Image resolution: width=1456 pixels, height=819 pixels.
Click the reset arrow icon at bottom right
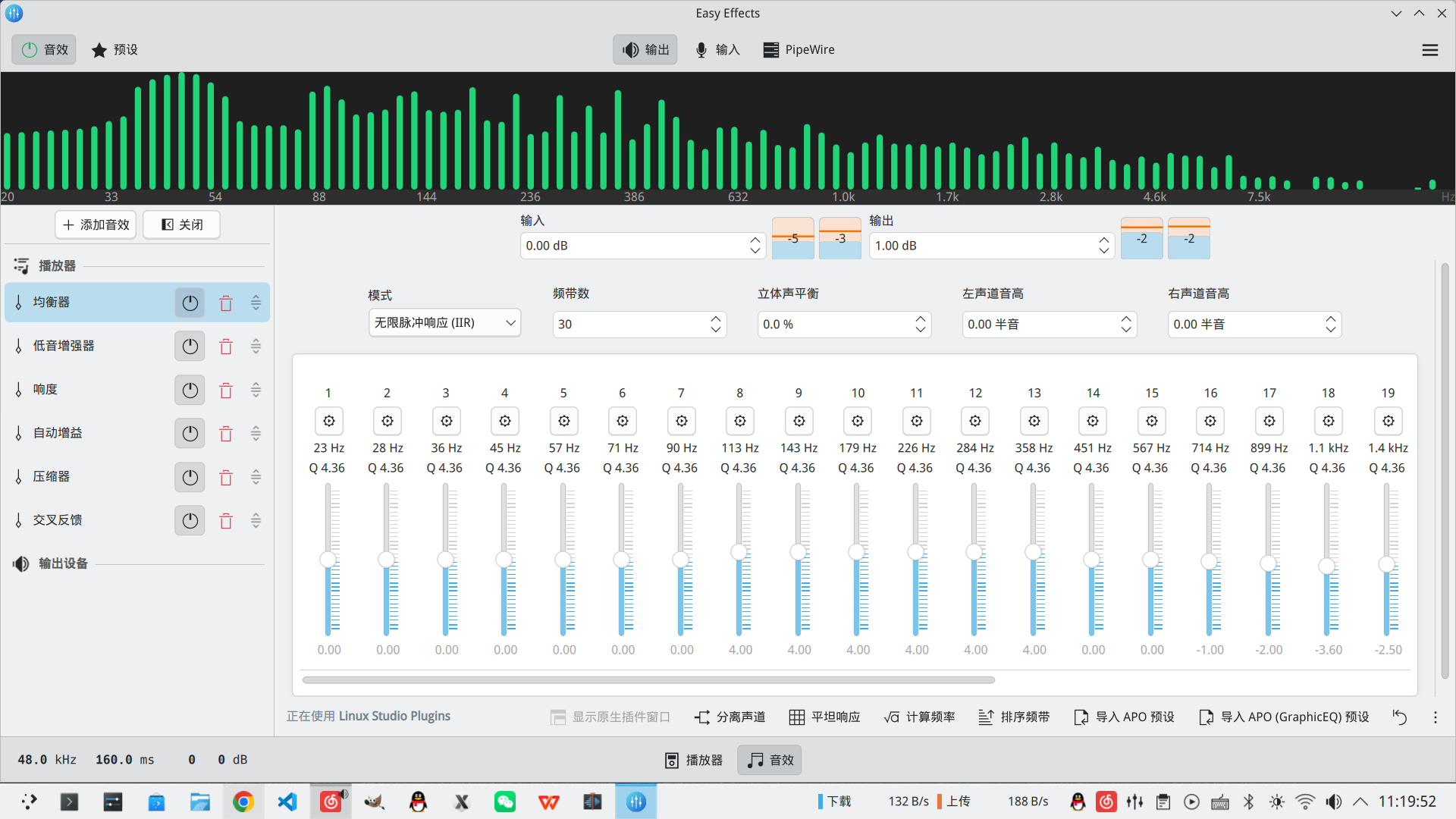tap(1399, 717)
